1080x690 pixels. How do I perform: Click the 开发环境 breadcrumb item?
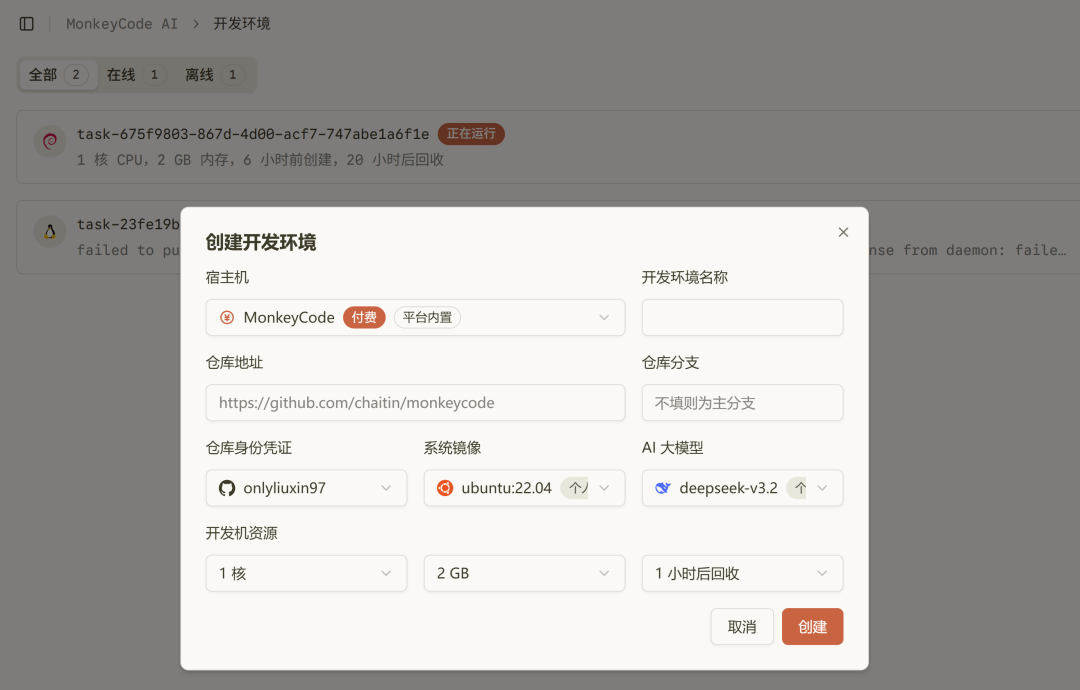242,24
